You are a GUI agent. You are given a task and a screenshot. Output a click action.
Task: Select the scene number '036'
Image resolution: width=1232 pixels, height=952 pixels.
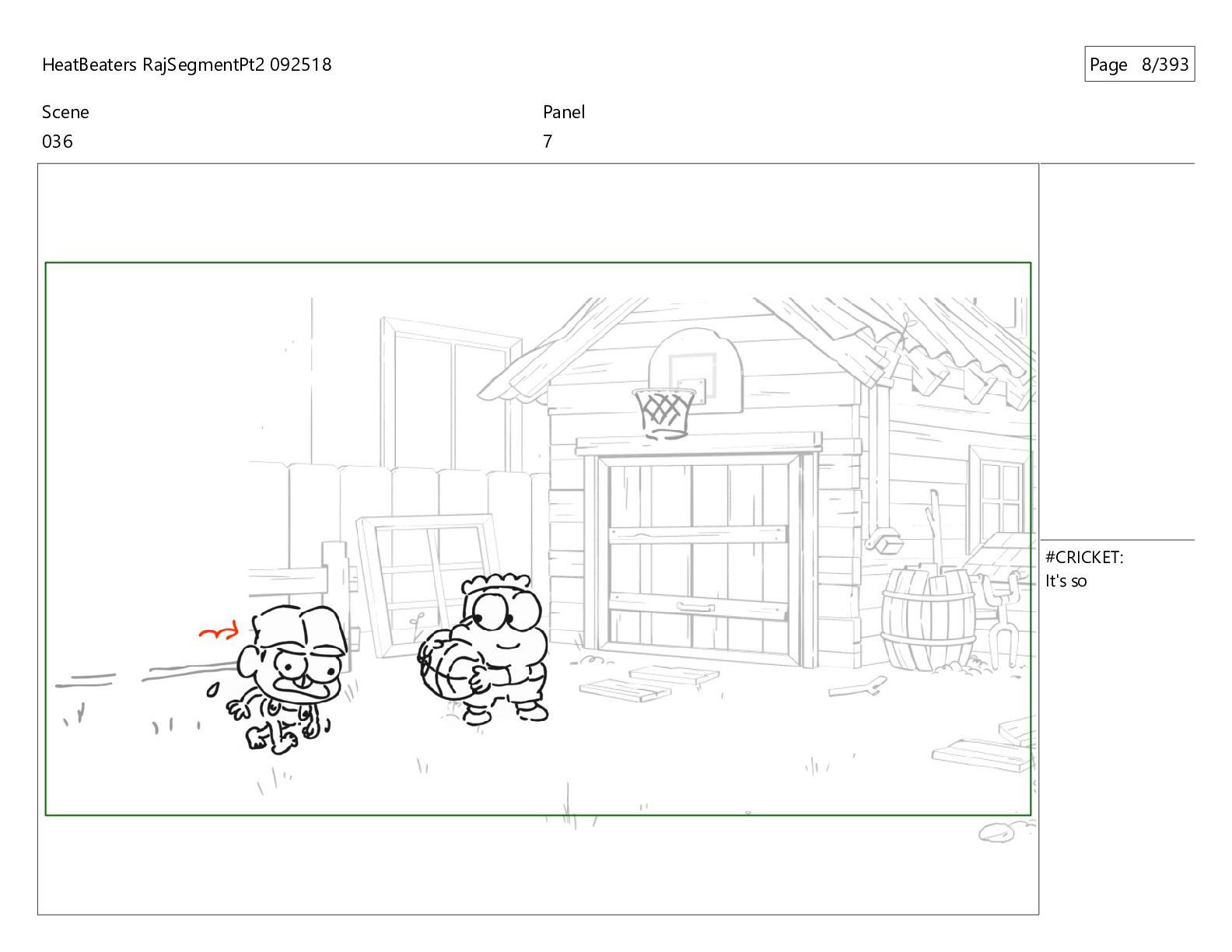tap(58, 142)
